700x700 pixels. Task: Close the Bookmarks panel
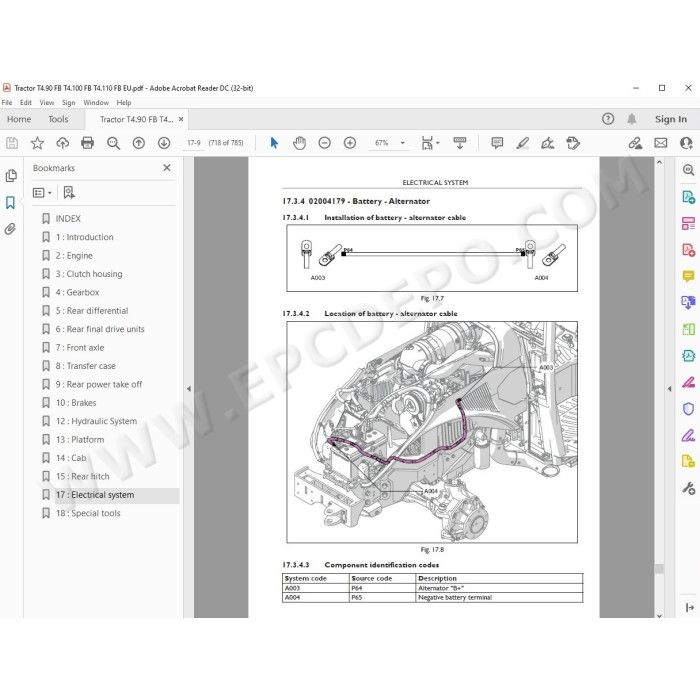coord(167,168)
